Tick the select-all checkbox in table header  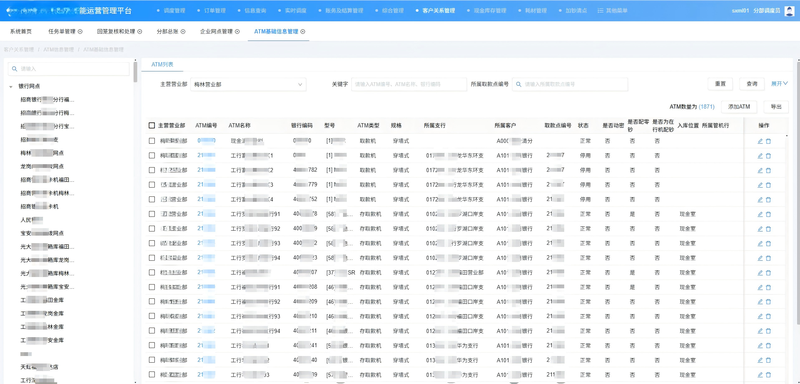152,125
